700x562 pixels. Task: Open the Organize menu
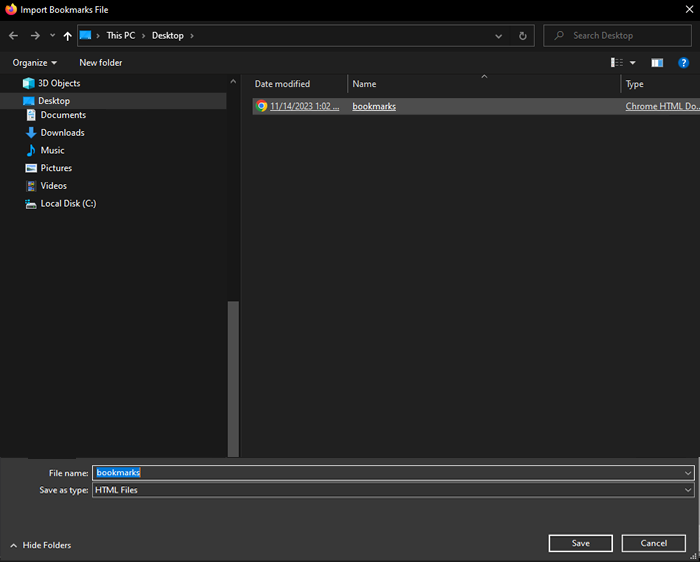click(34, 62)
